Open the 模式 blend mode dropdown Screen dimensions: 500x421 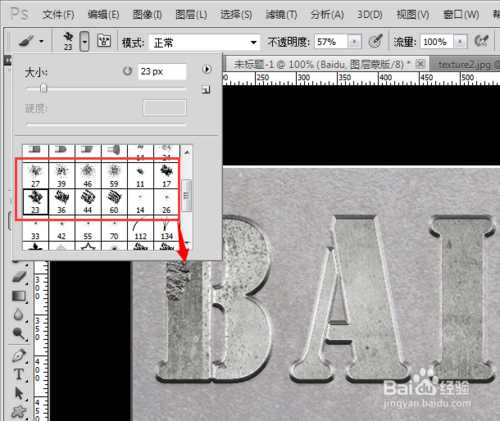(204, 42)
